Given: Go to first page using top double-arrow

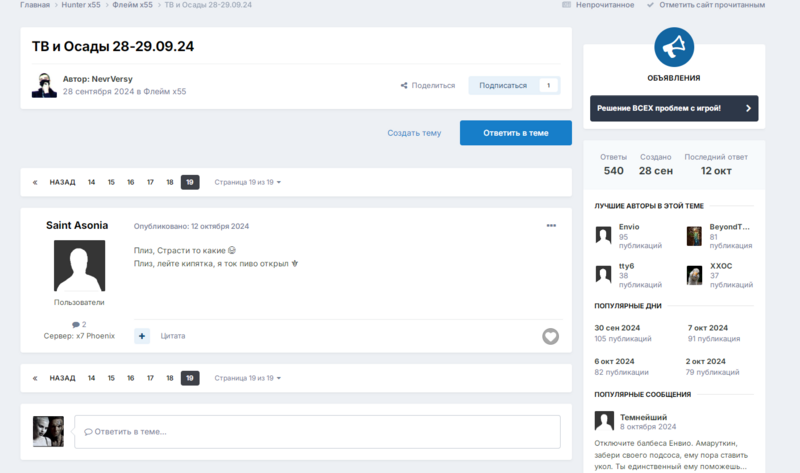Looking at the screenshot, I should click(x=35, y=182).
